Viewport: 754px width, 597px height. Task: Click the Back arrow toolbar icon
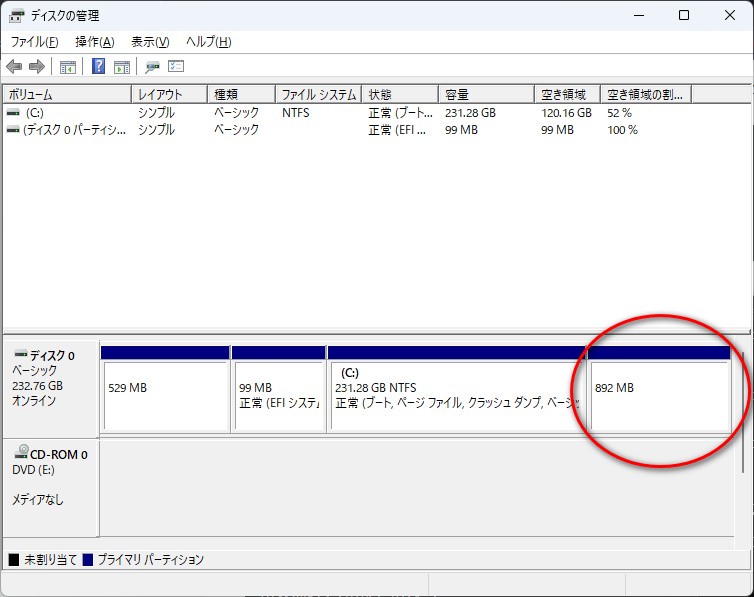14,66
